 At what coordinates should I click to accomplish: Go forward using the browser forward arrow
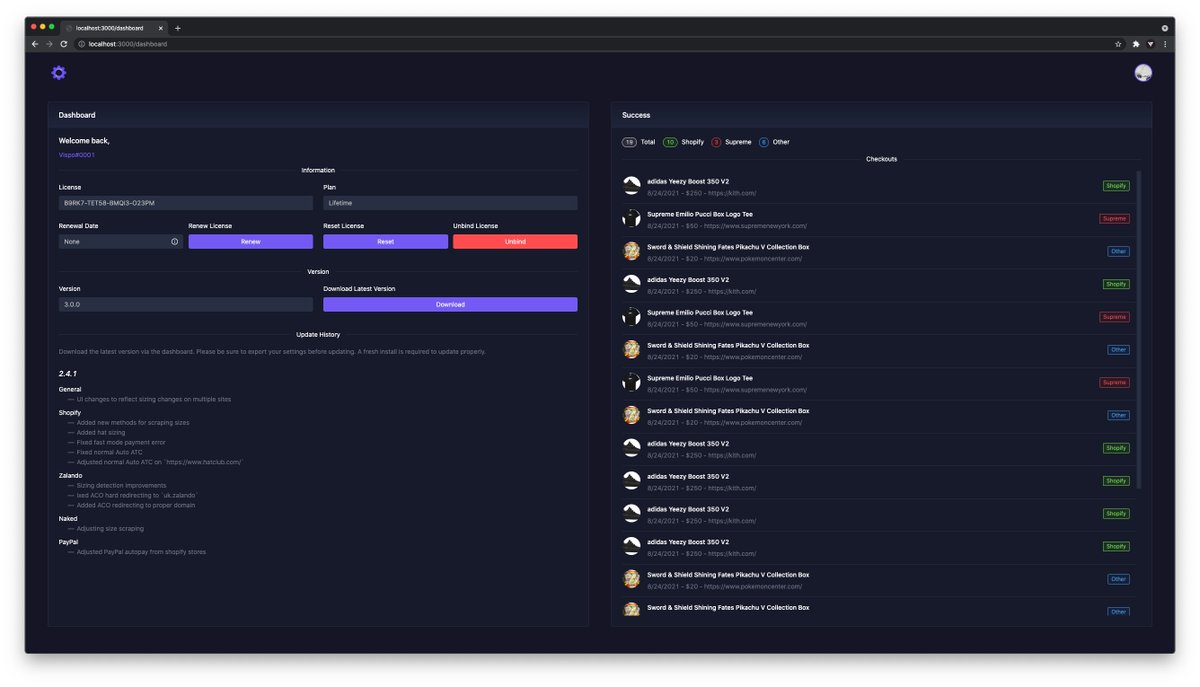click(49, 44)
